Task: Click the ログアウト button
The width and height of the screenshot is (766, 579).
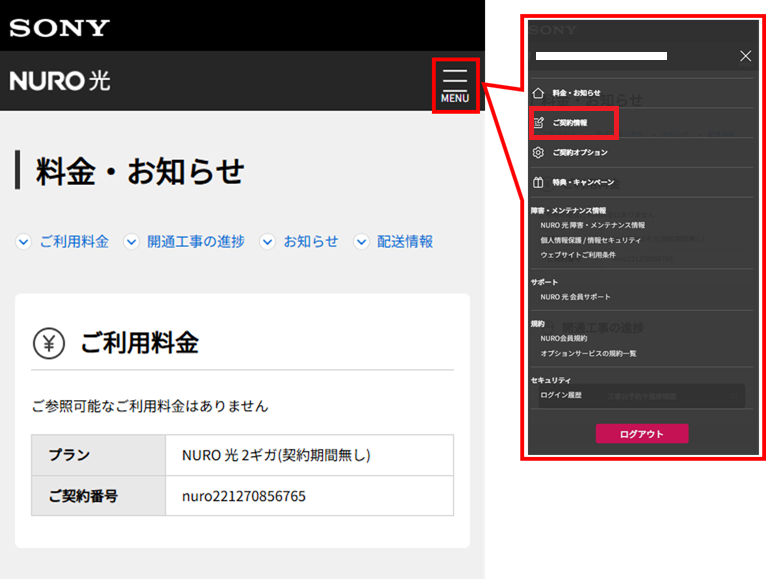Action: click(x=642, y=434)
